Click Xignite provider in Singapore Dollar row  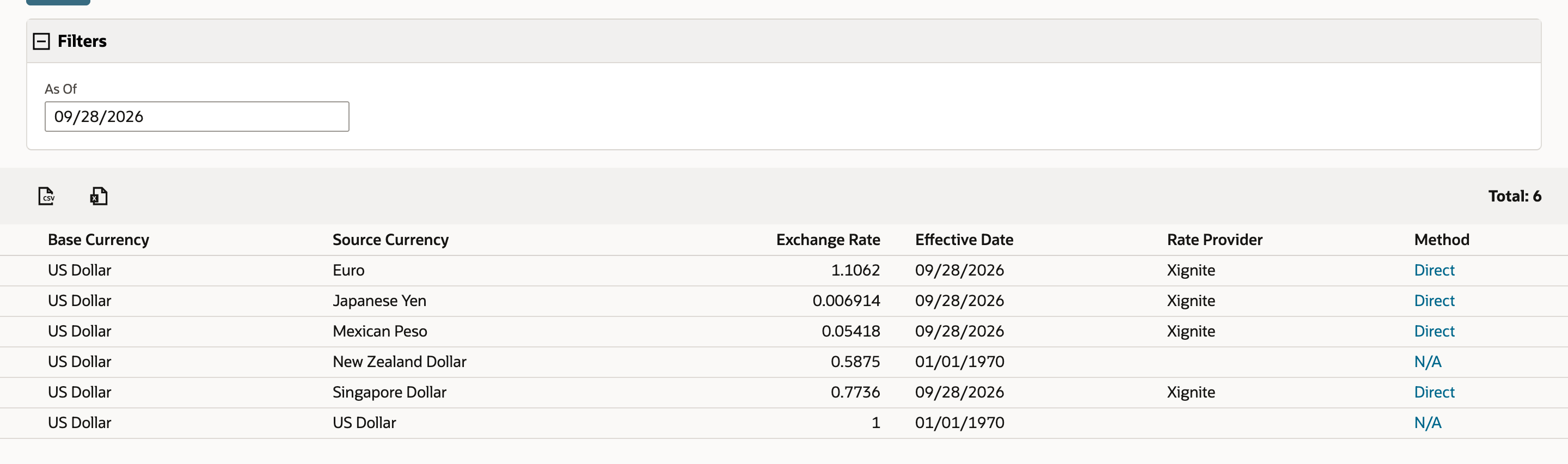tap(1191, 392)
